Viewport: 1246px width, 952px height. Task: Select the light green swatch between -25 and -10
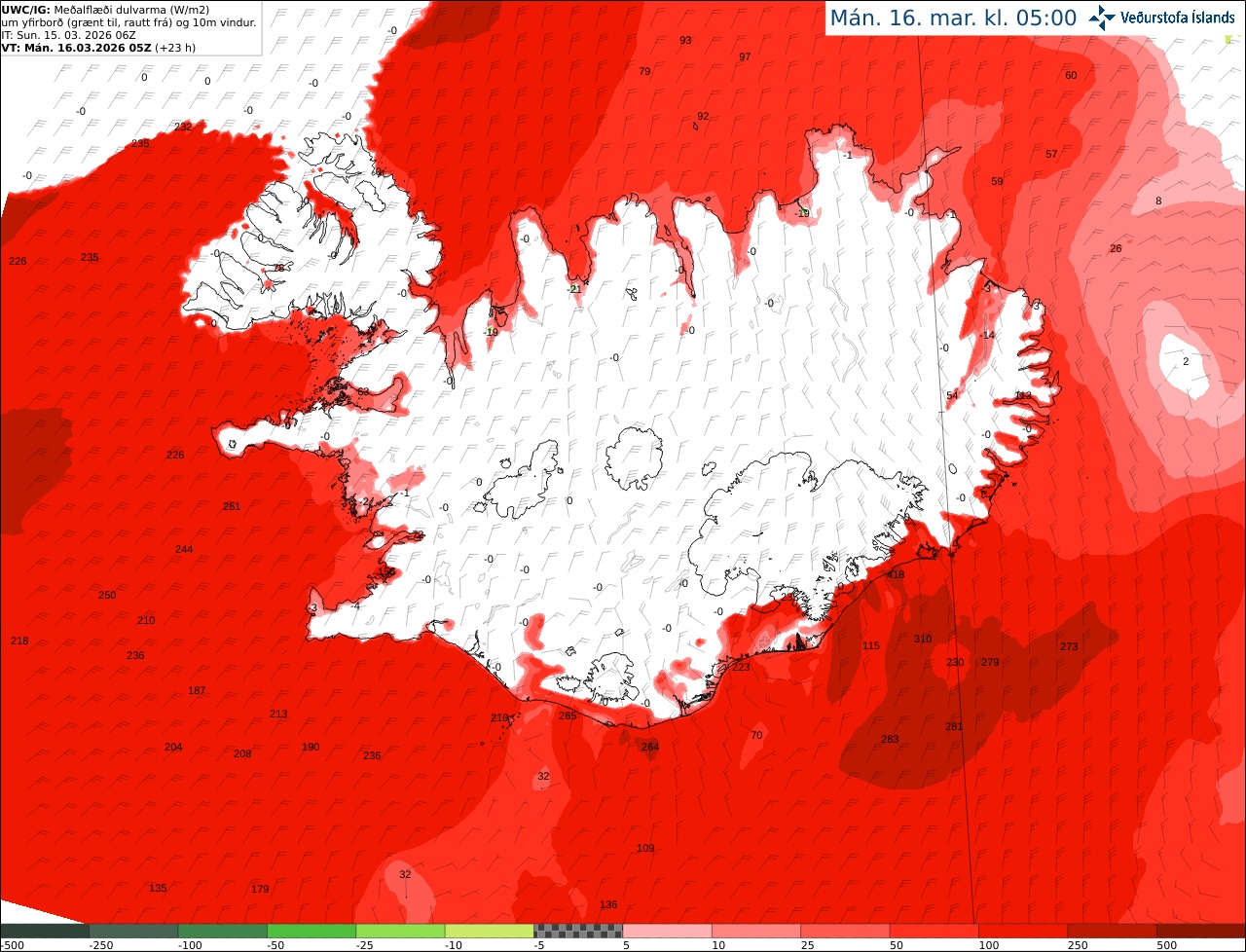tap(400, 932)
